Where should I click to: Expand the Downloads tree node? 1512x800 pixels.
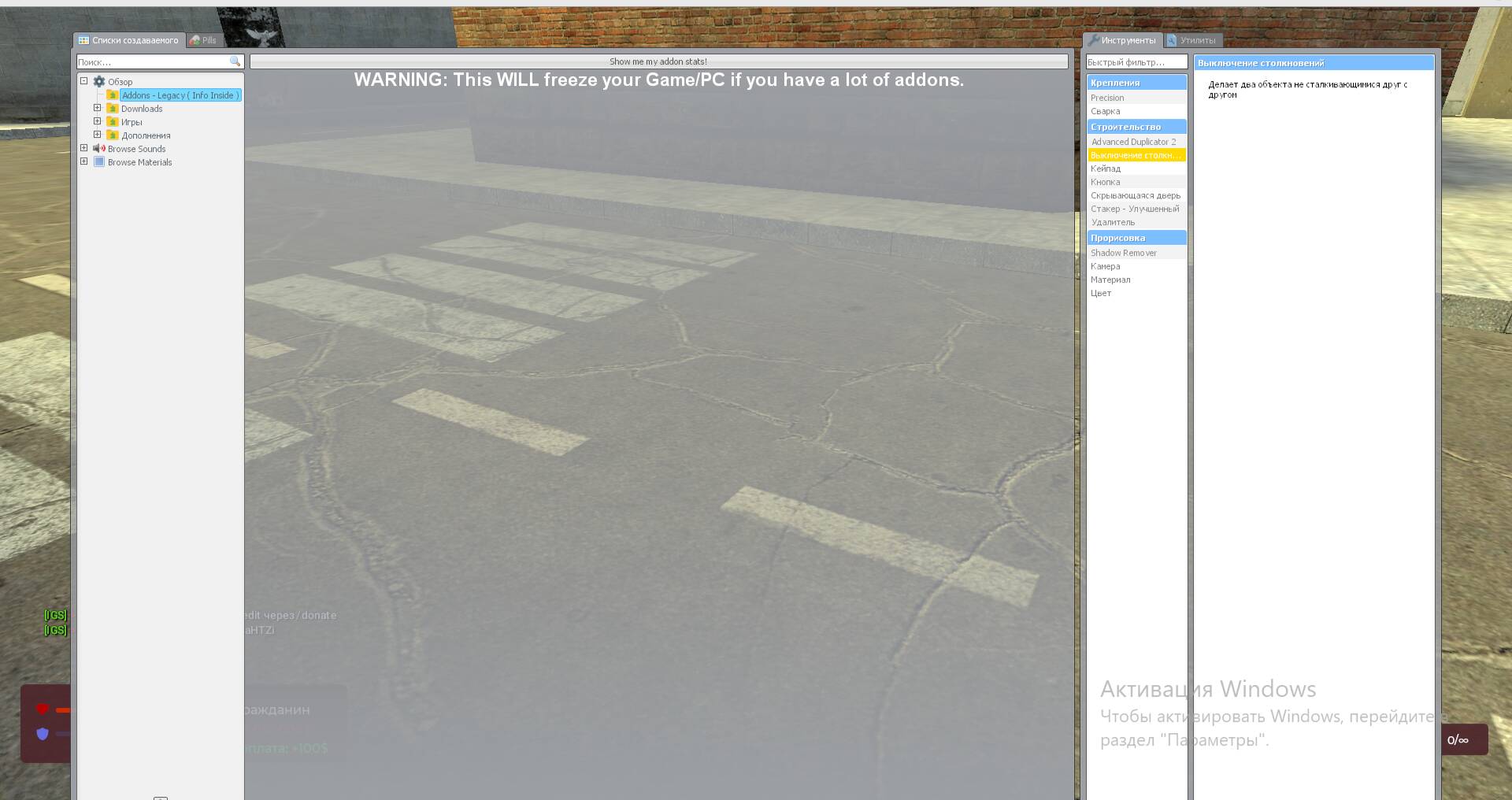tap(98, 108)
